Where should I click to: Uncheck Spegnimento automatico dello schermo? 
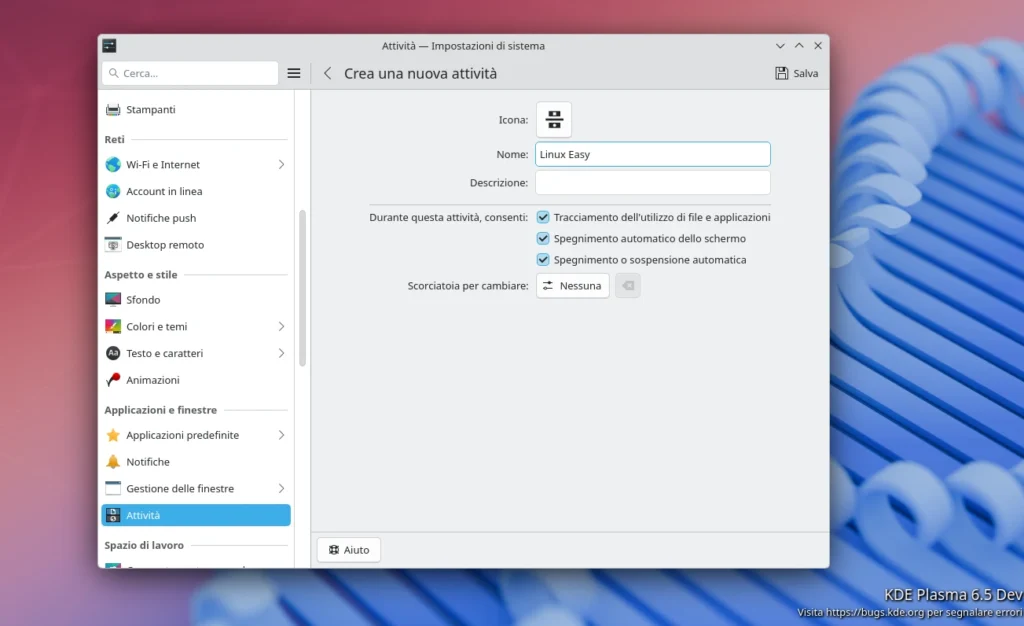543,238
